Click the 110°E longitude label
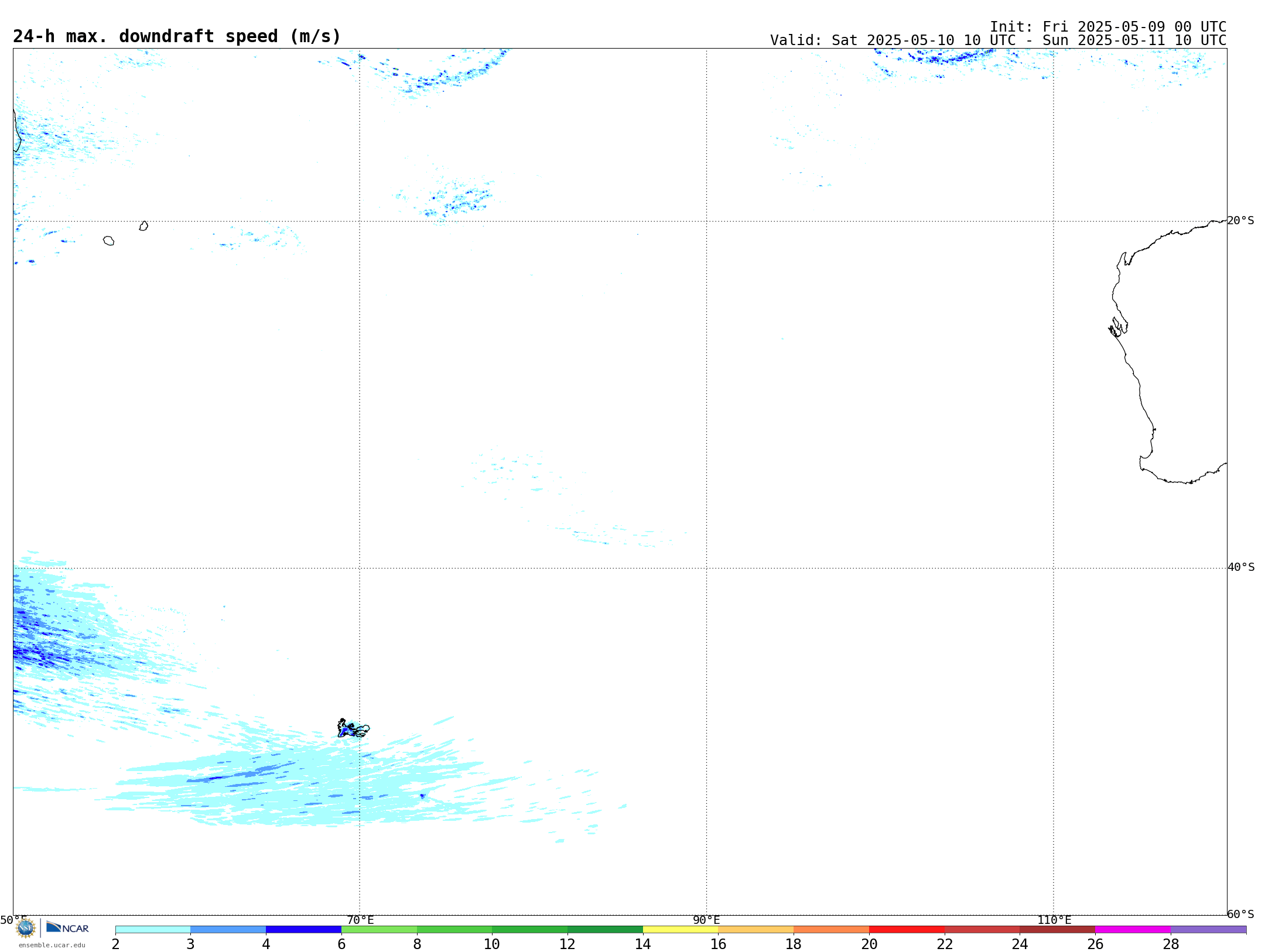 1054,920
